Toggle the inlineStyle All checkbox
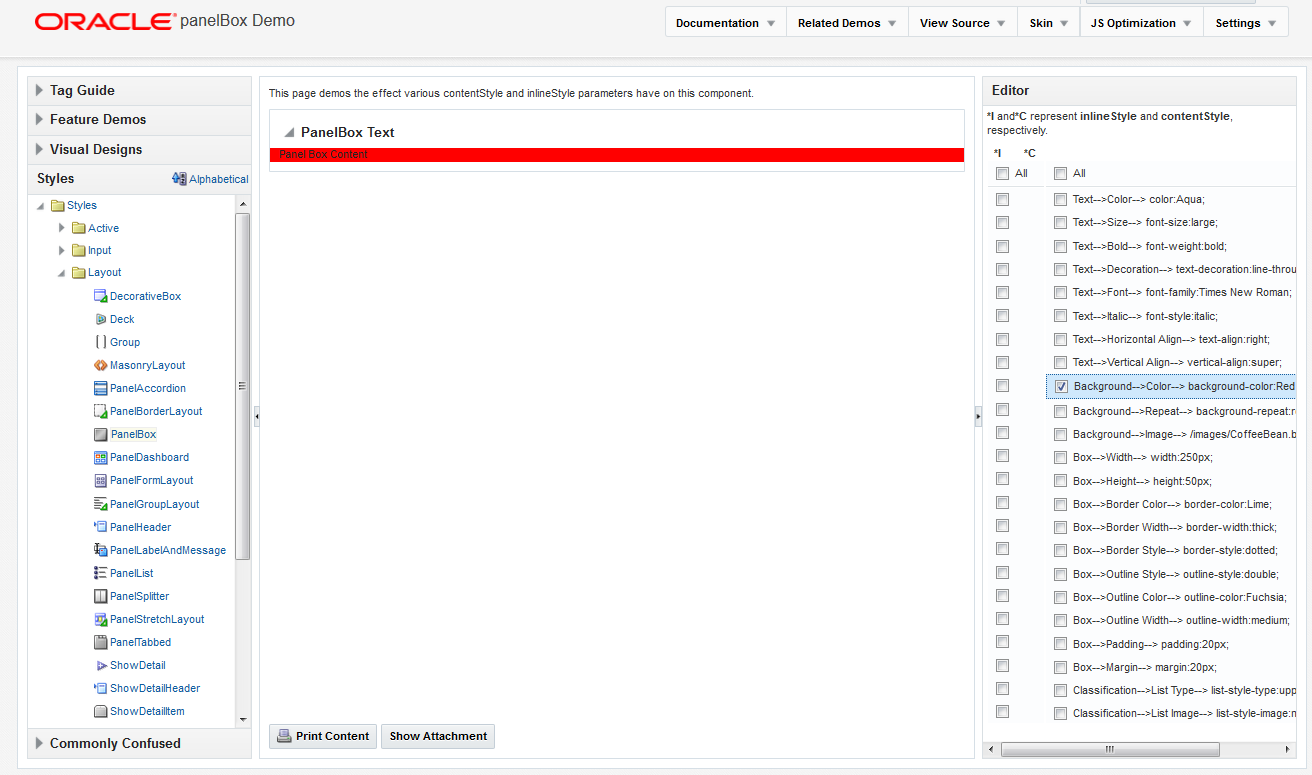 [1002, 173]
